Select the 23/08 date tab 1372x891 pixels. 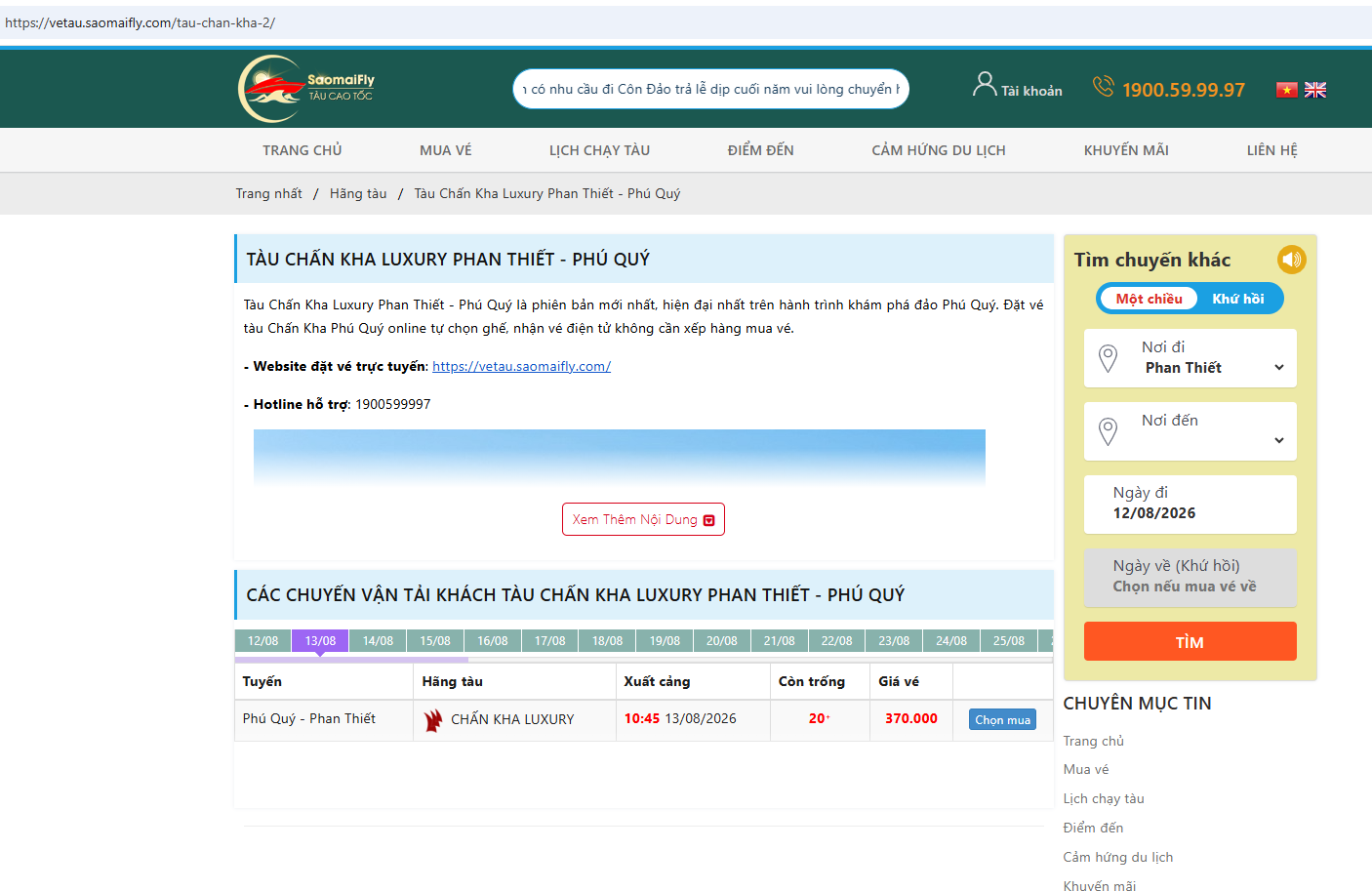pos(894,641)
